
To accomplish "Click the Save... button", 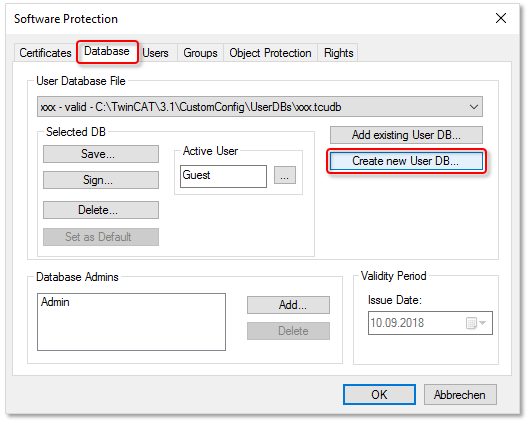I will point(101,154).
